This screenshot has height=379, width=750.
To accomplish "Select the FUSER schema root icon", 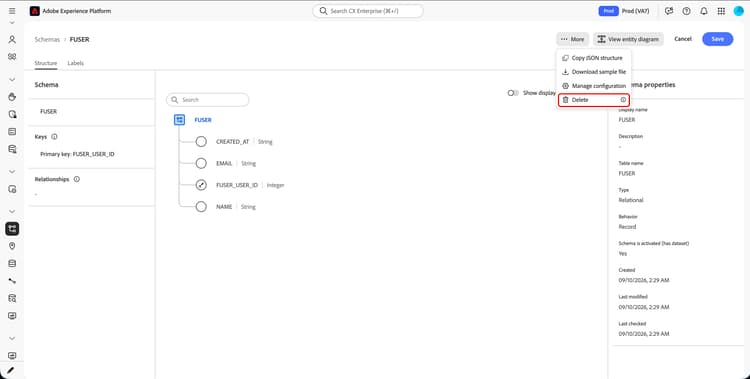I will (179, 120).
